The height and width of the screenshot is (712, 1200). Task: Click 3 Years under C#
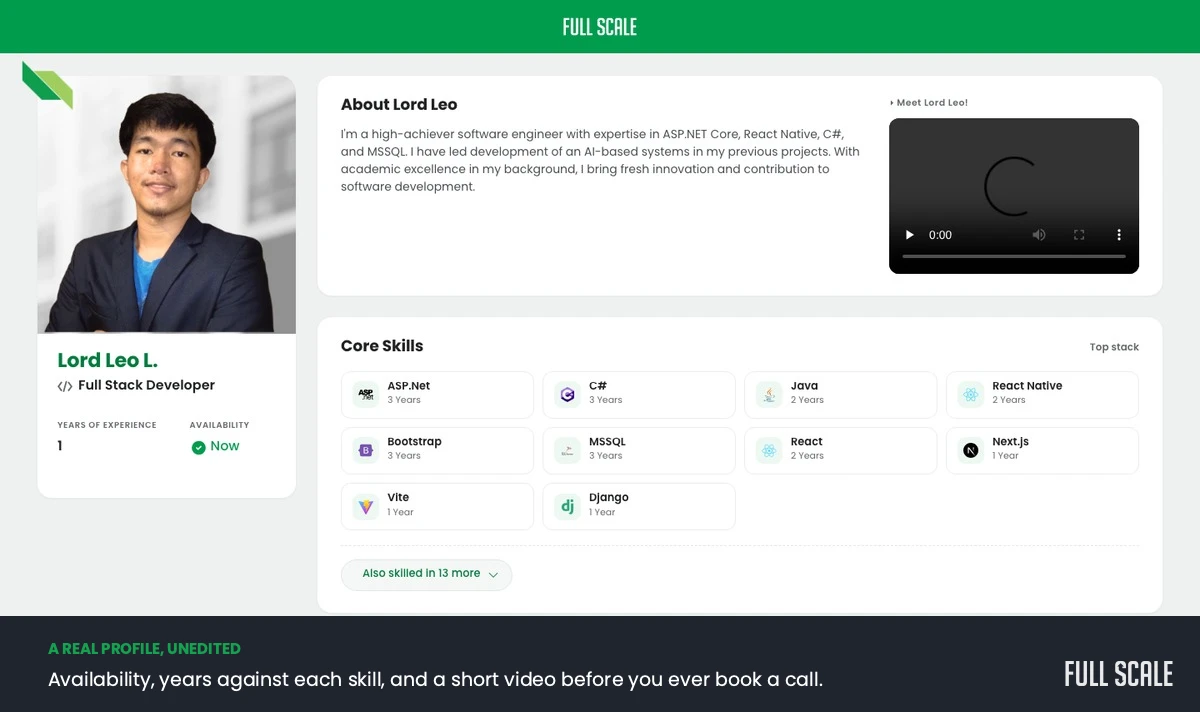click(606, 400)
